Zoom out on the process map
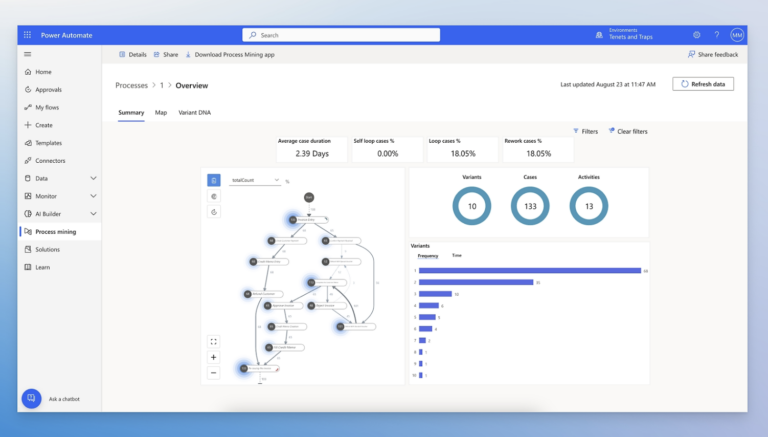Viewport: 768px width, 437px height. 213,372
